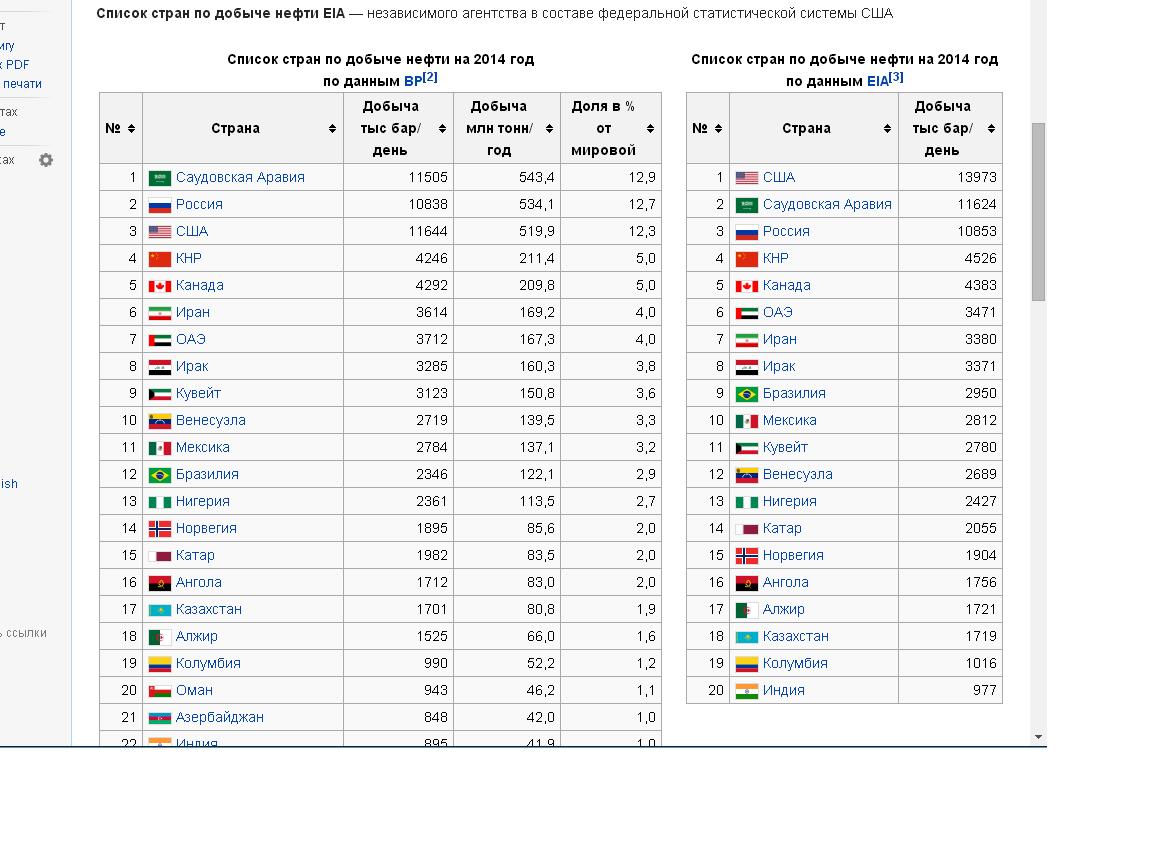The height and width of the screenshot is (864, 1152).
Task: Click the Norway flag icon in BP table
Action: 159,528
